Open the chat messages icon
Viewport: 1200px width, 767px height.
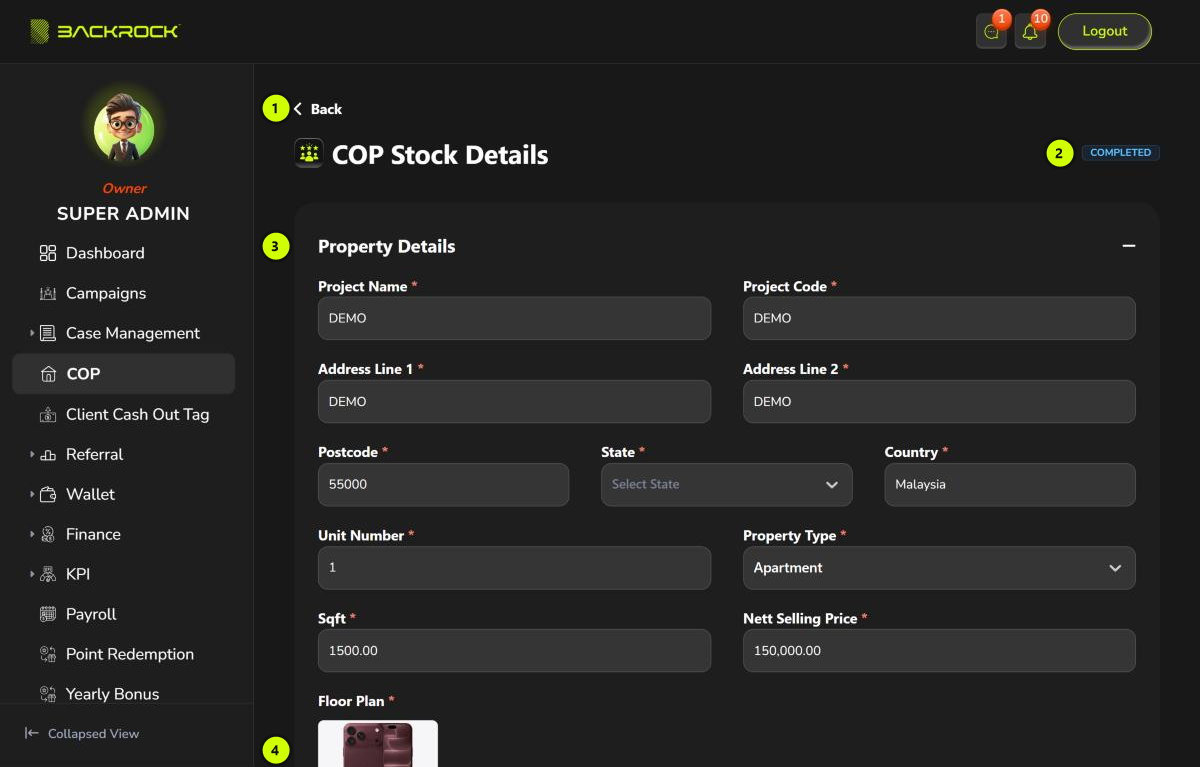tap(991, 32)
